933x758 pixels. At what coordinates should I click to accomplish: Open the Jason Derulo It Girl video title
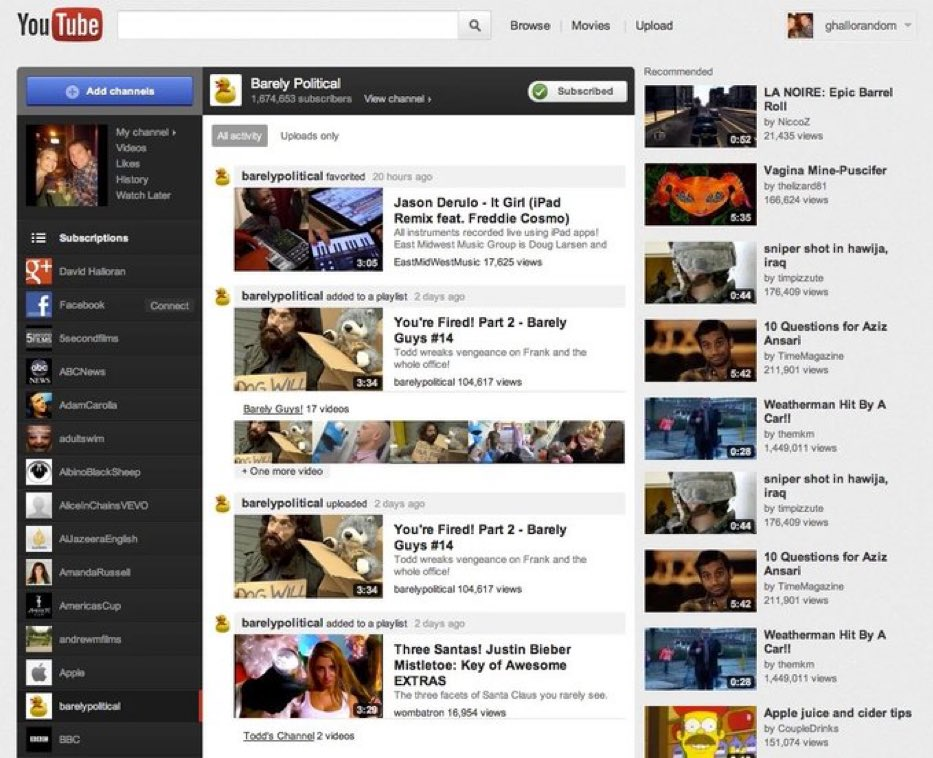pos(481,210)
